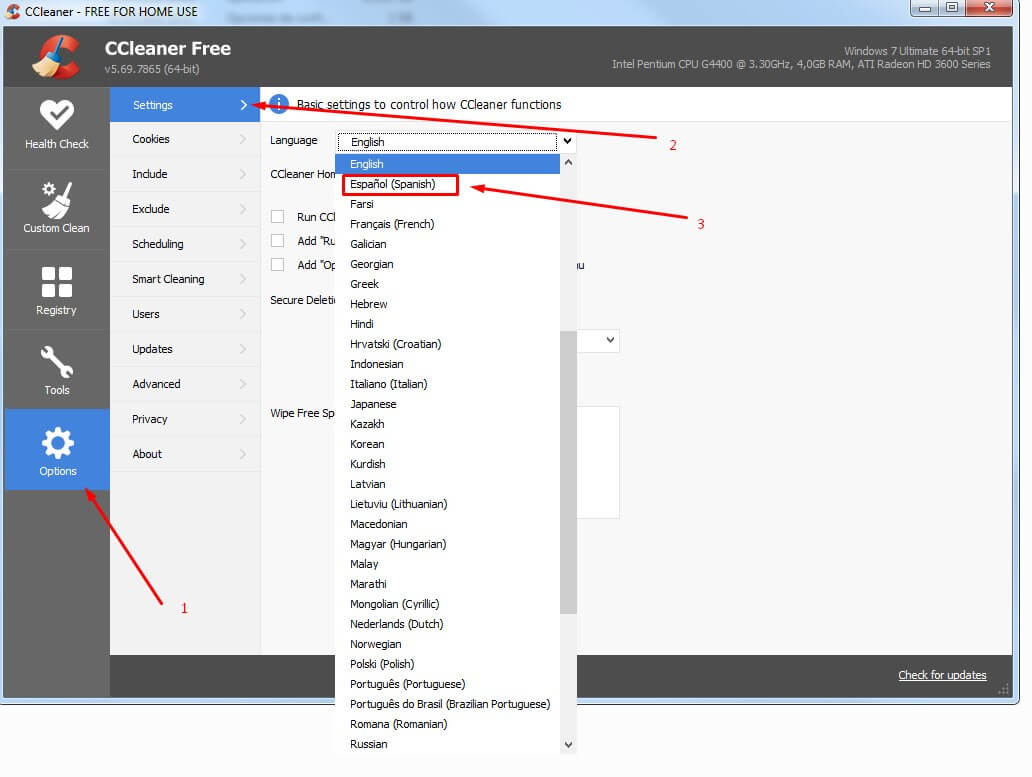Choose Japanese language
1032x777 pixels.
(x=448, y=404)
